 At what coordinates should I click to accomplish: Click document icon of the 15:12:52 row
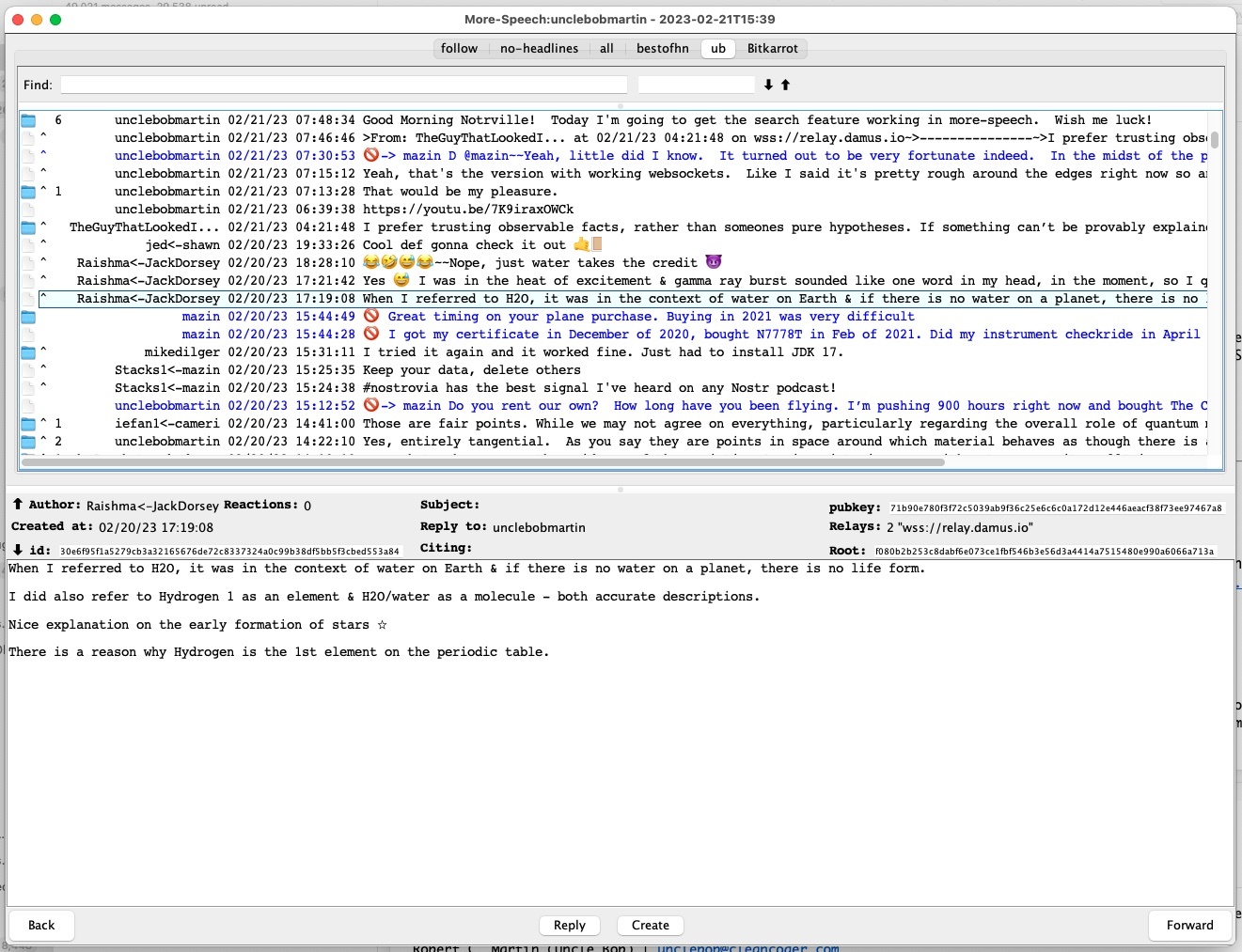pos(28,406)
